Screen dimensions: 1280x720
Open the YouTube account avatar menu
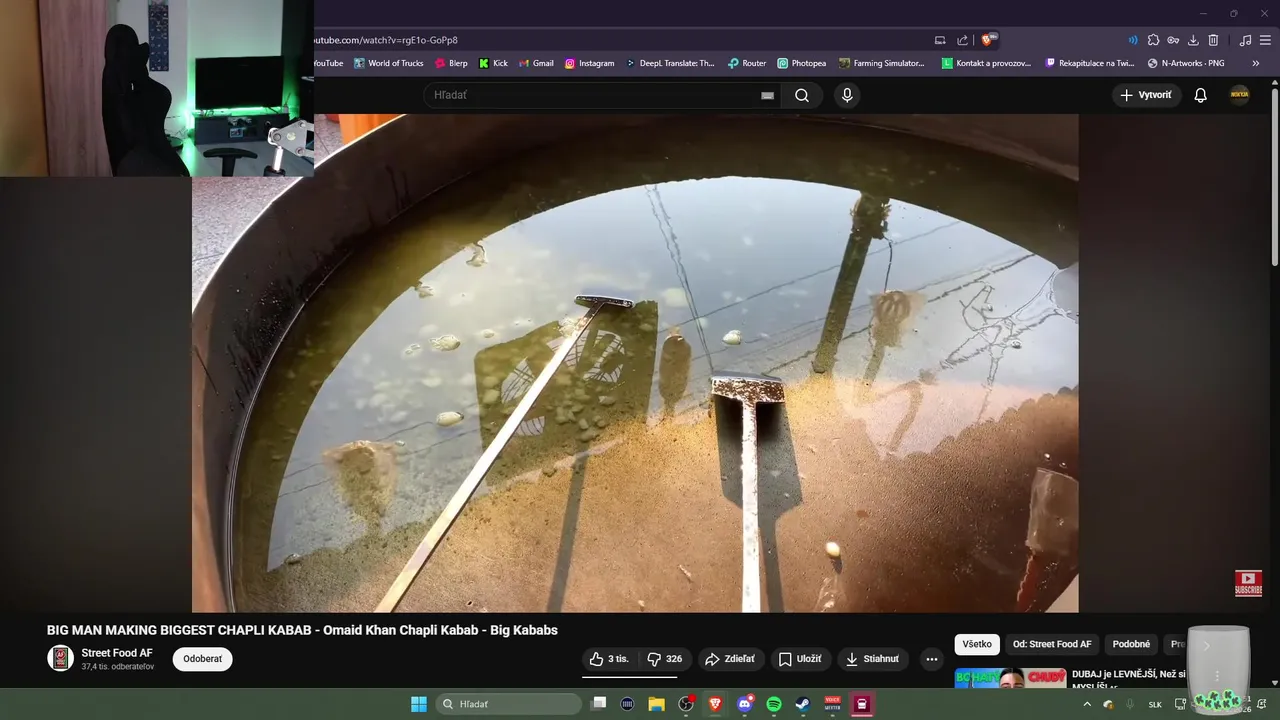tap(1239, 95)
